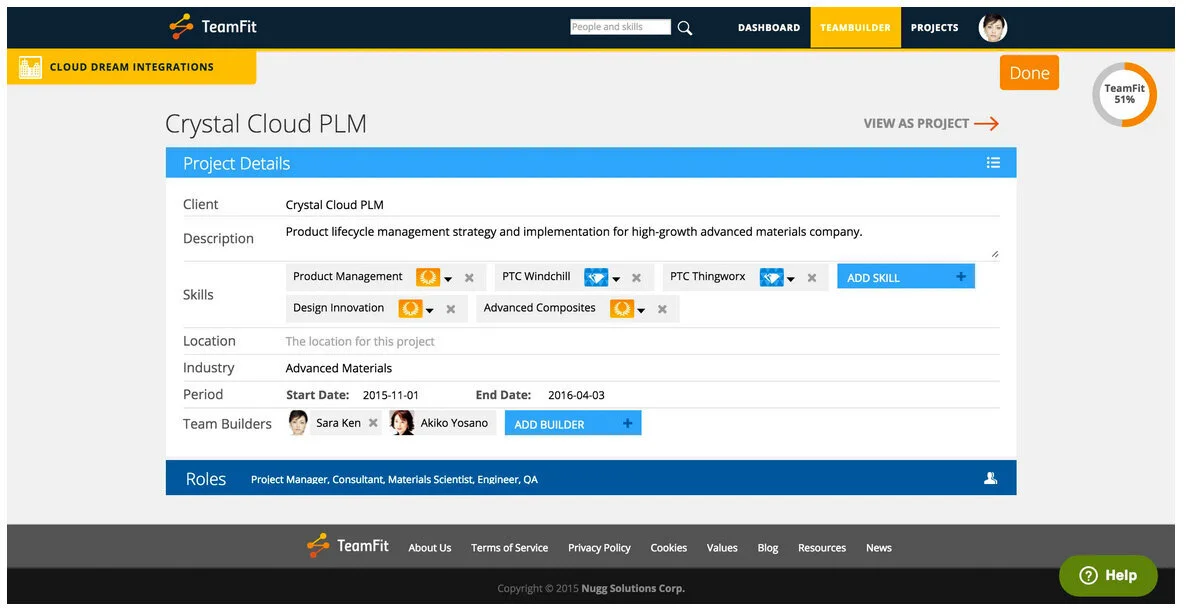Edit the Description text area
Screen dimensions: 1186x609
click(x=642, y=239)
